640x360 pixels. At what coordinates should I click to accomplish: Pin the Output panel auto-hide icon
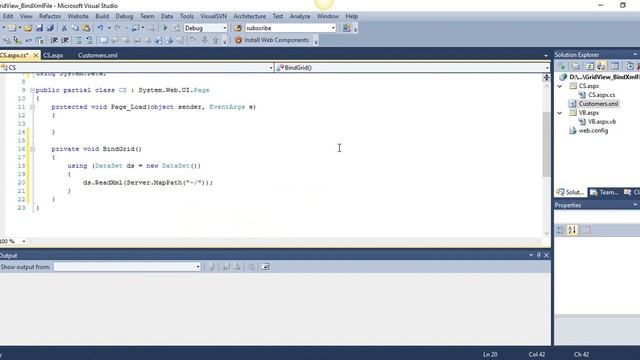539,255
